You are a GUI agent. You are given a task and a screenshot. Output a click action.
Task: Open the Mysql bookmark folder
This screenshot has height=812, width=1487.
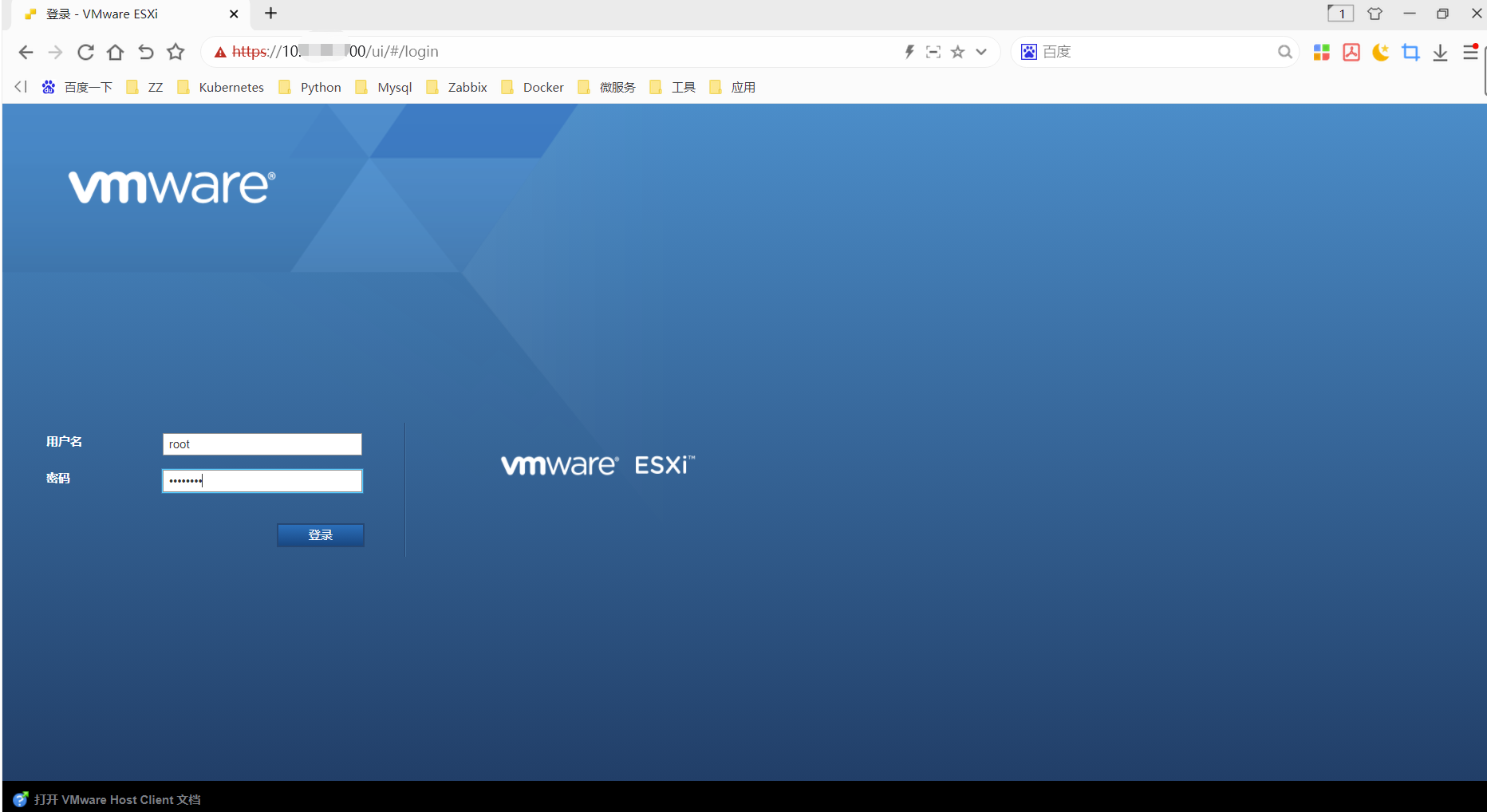[384, 87]
